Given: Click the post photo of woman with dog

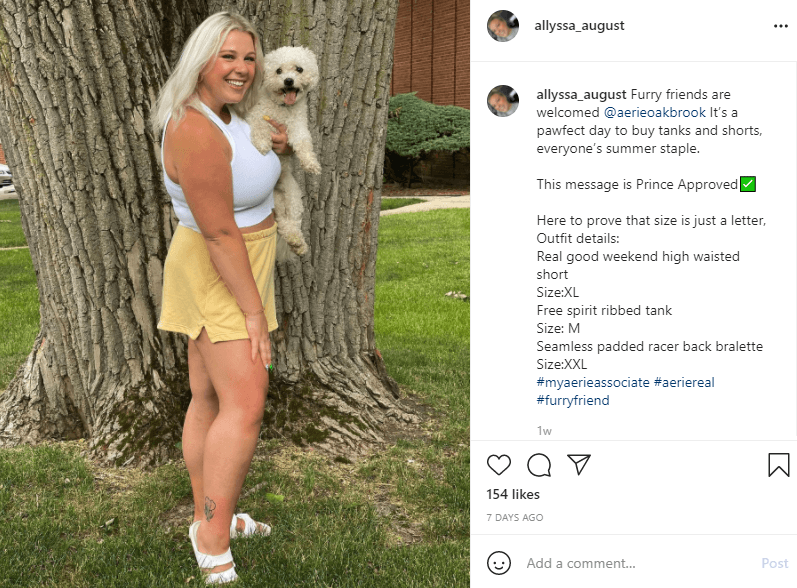Looking at the screenshot, I should pyautogui.click(x=235, y=294).
